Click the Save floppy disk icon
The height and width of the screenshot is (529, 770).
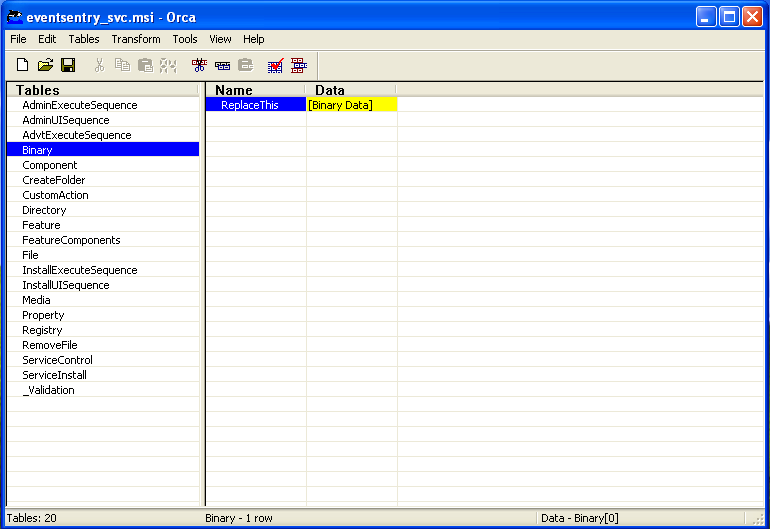68,65
